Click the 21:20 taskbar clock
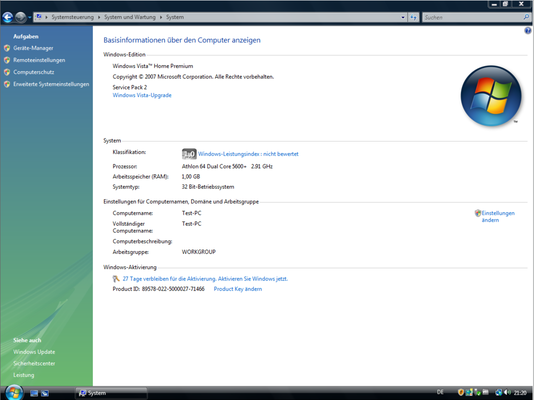 520,393
